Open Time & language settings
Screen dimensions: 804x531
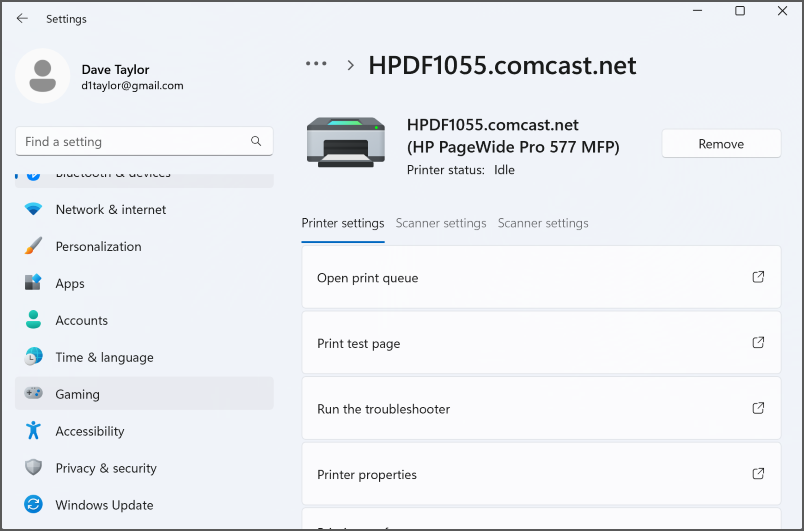click(144, 357)
